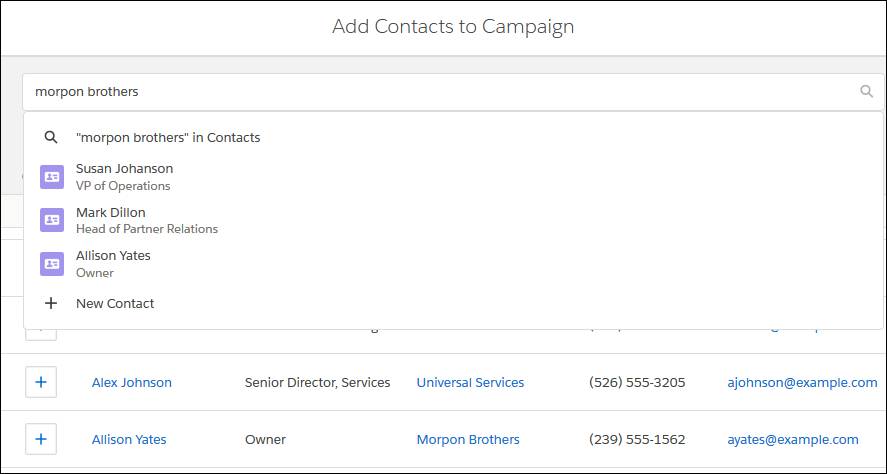Click the plus icon next to New Contact

(x=51, y=303)
